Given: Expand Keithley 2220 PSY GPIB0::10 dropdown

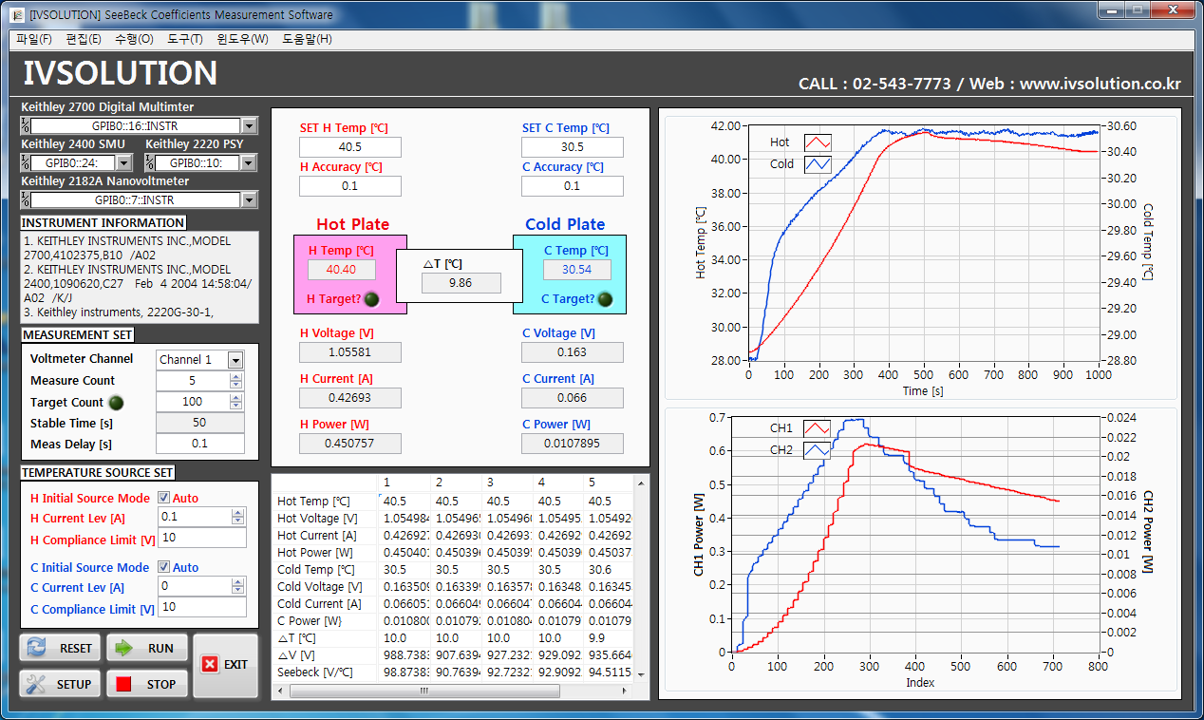Looking at the screenshot, I should point(250,163).
